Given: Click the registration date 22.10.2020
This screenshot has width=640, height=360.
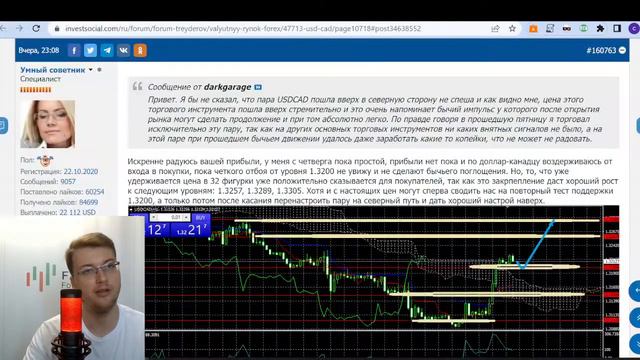Looking at the screenshot, I should click(x=80, y=171).
